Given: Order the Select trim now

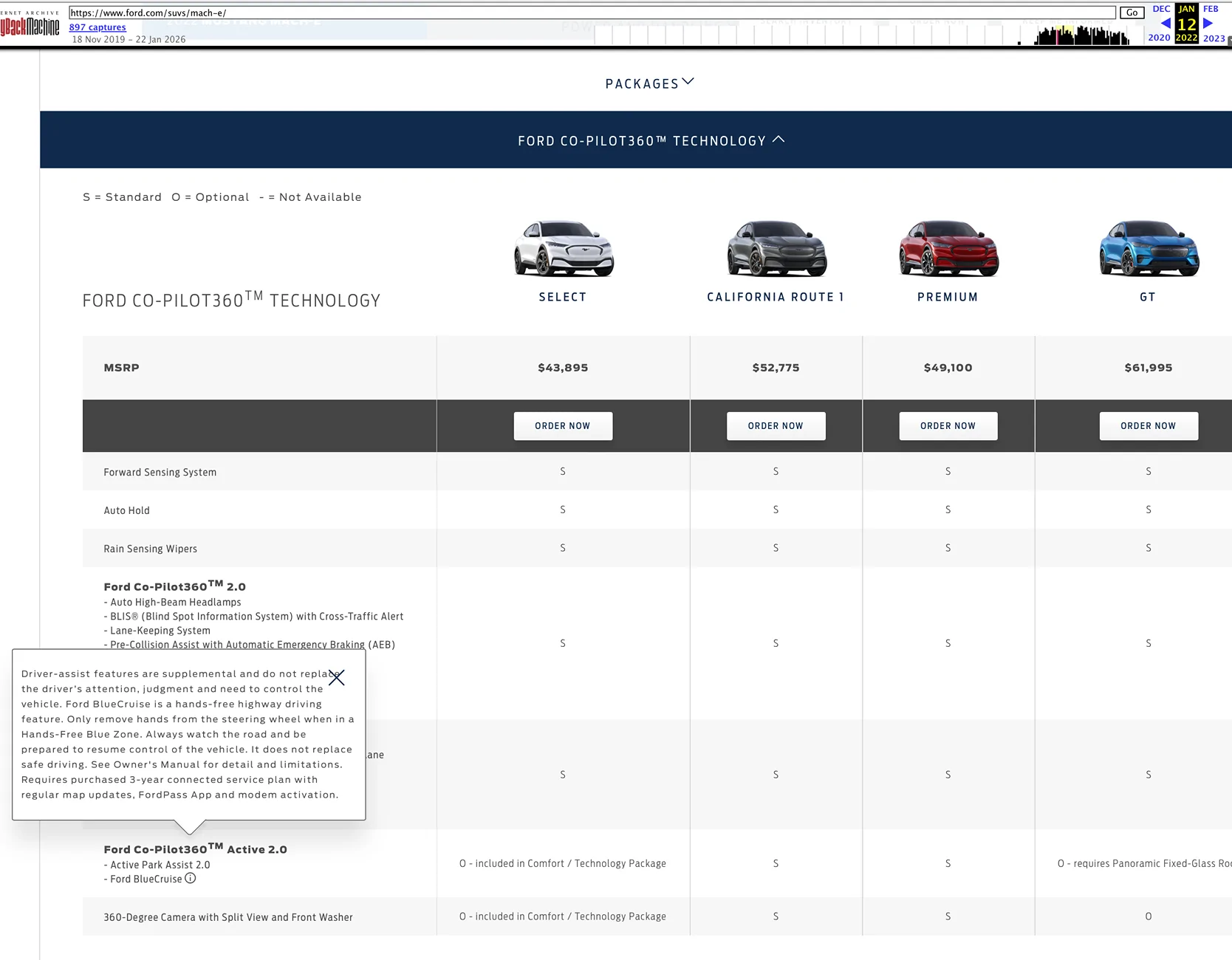Looking at the screenshot, I should click(563, 426).
